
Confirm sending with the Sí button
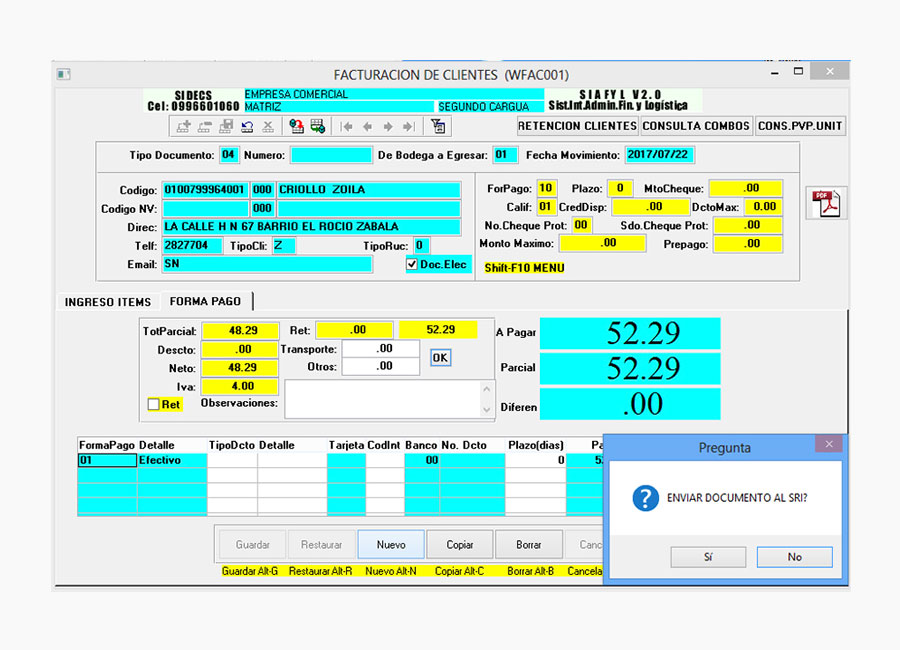[x=708, y=557]
